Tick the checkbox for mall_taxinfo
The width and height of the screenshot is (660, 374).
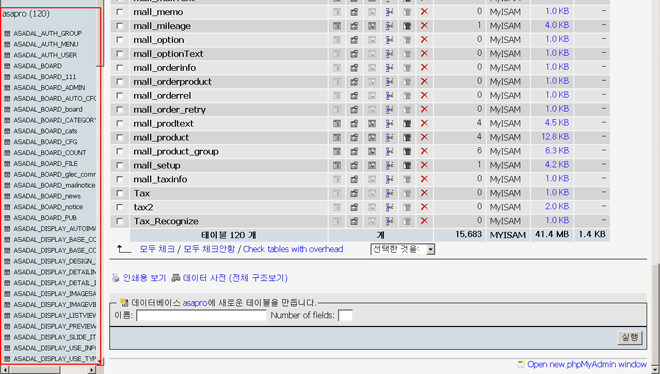click(120, 179)
